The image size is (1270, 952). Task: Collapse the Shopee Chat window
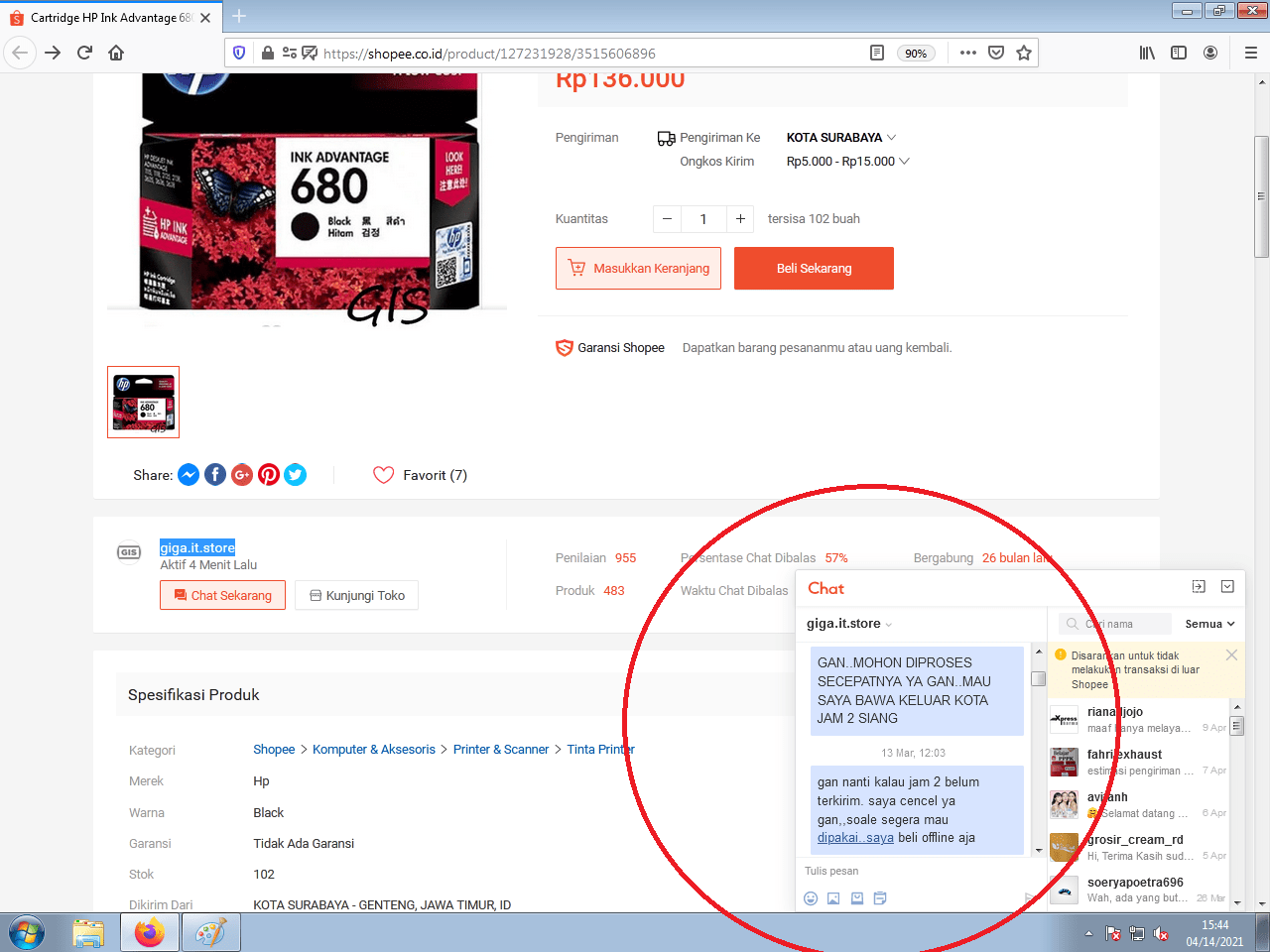point(1227,587)
